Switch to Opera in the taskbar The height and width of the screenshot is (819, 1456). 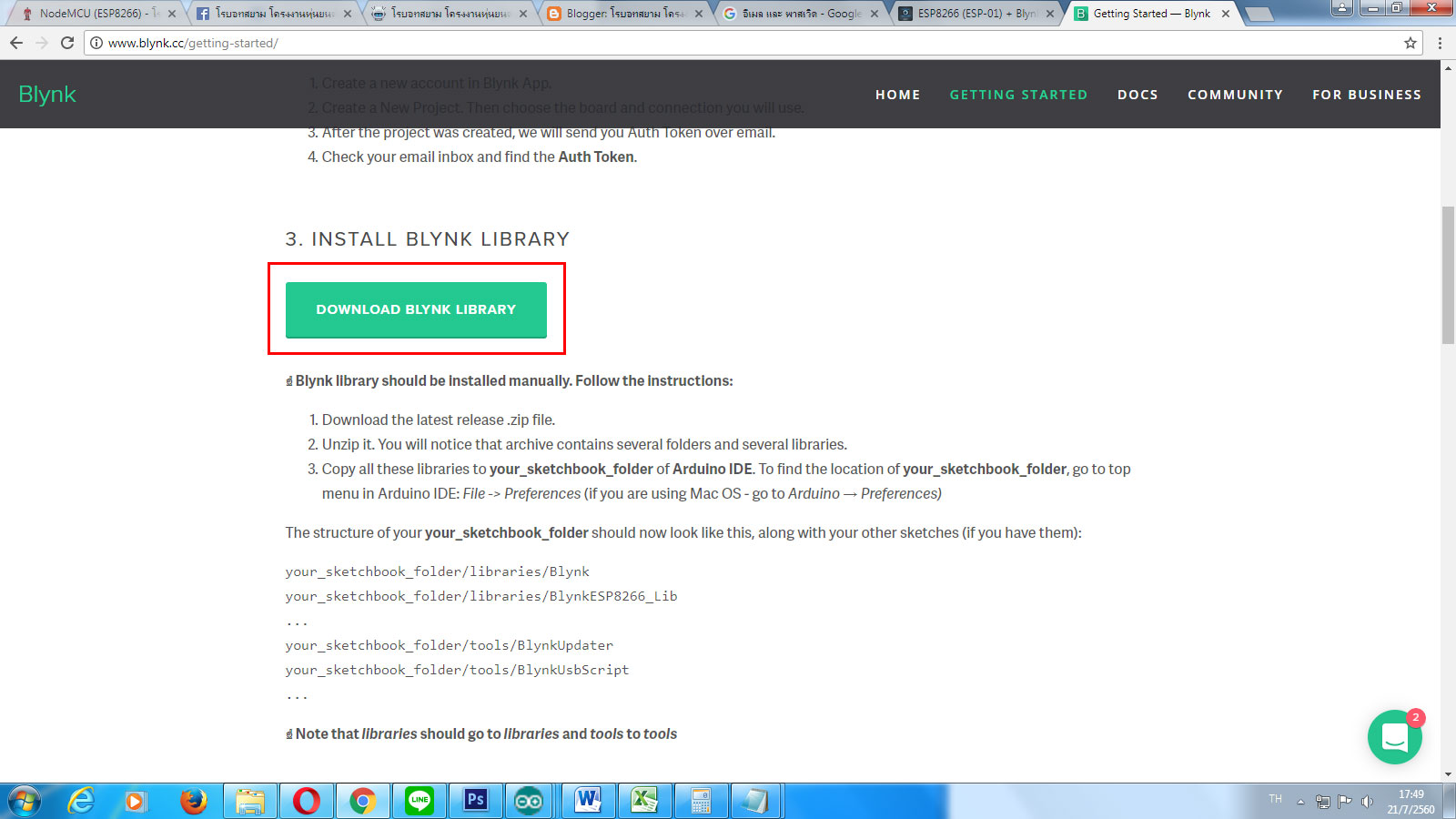click(x=307, y=801)
